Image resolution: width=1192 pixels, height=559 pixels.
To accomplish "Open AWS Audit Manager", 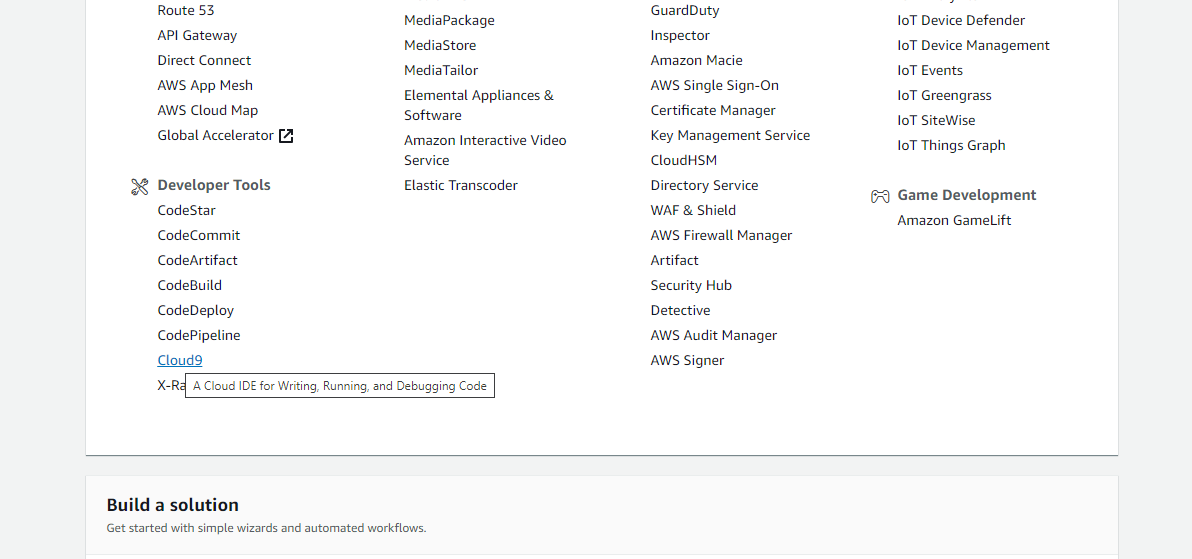I will click(714, 336).
